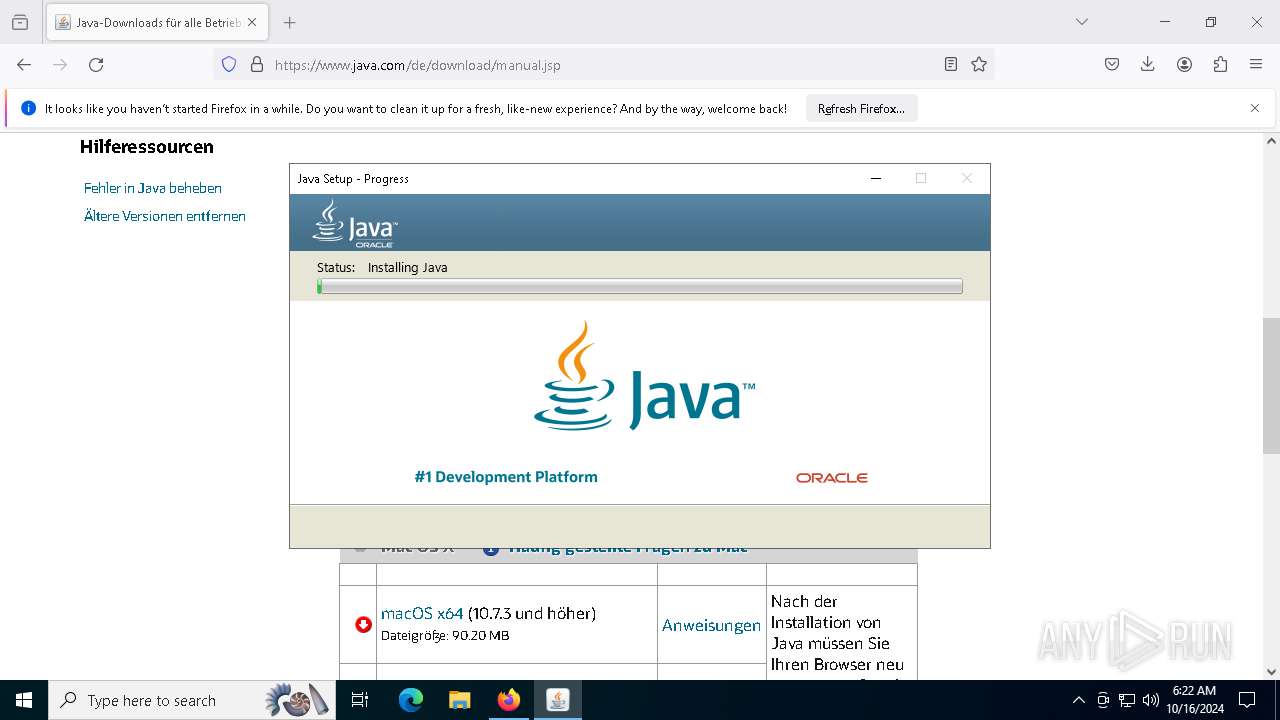Expand the list all tabs chevron

click(x=1082, y=22)
